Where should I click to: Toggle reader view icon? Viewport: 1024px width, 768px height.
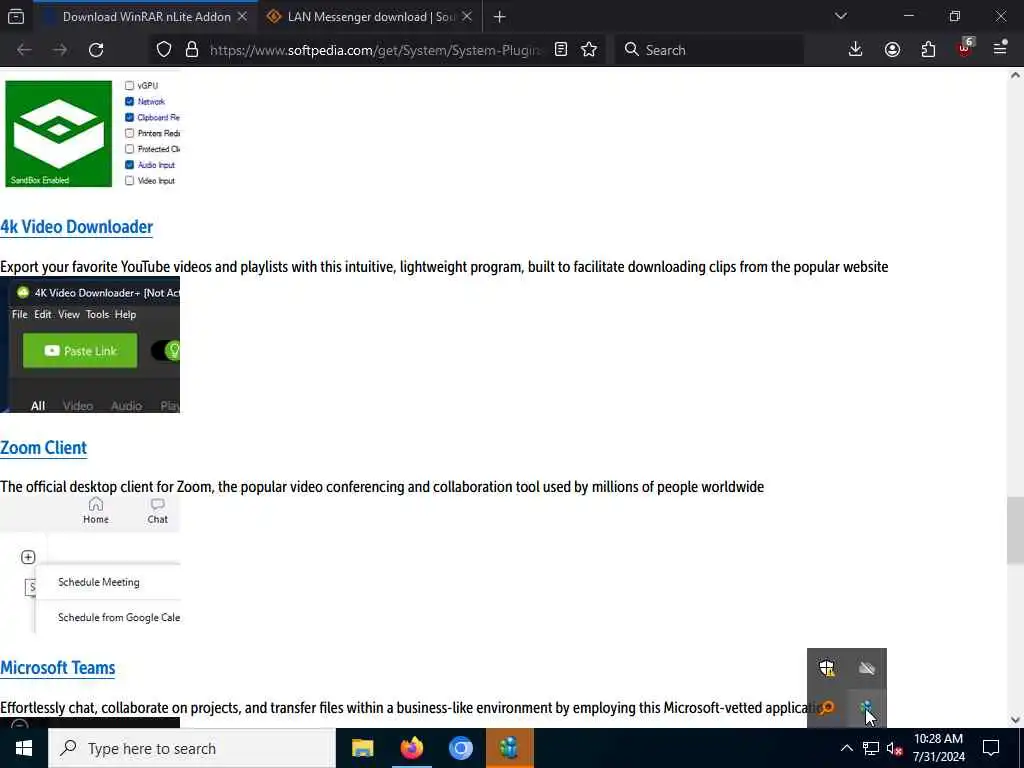coord(561,50)
